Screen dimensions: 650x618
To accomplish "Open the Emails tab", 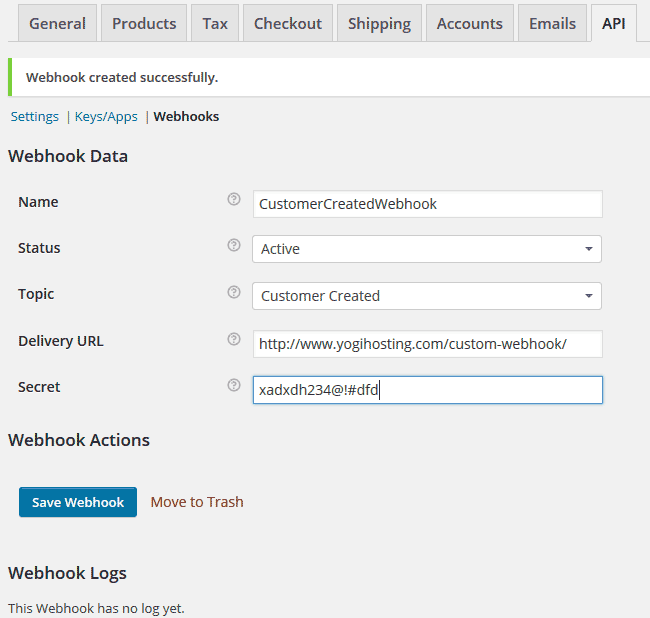I will [552, 23].
